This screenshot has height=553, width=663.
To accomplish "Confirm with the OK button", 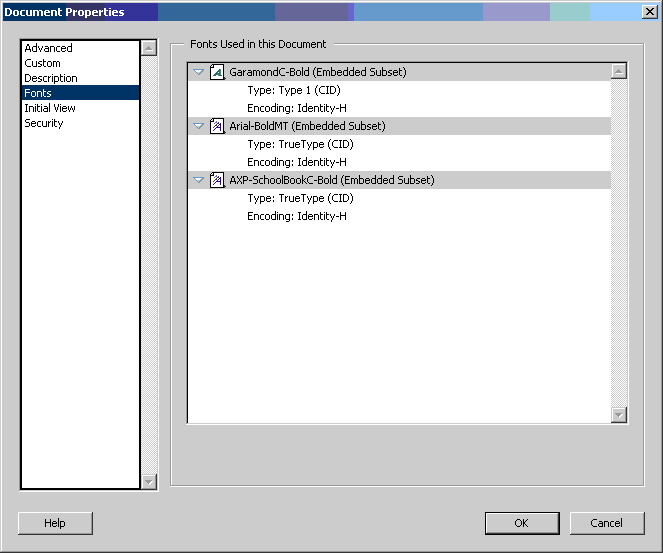I will click(x=522, y=523).
